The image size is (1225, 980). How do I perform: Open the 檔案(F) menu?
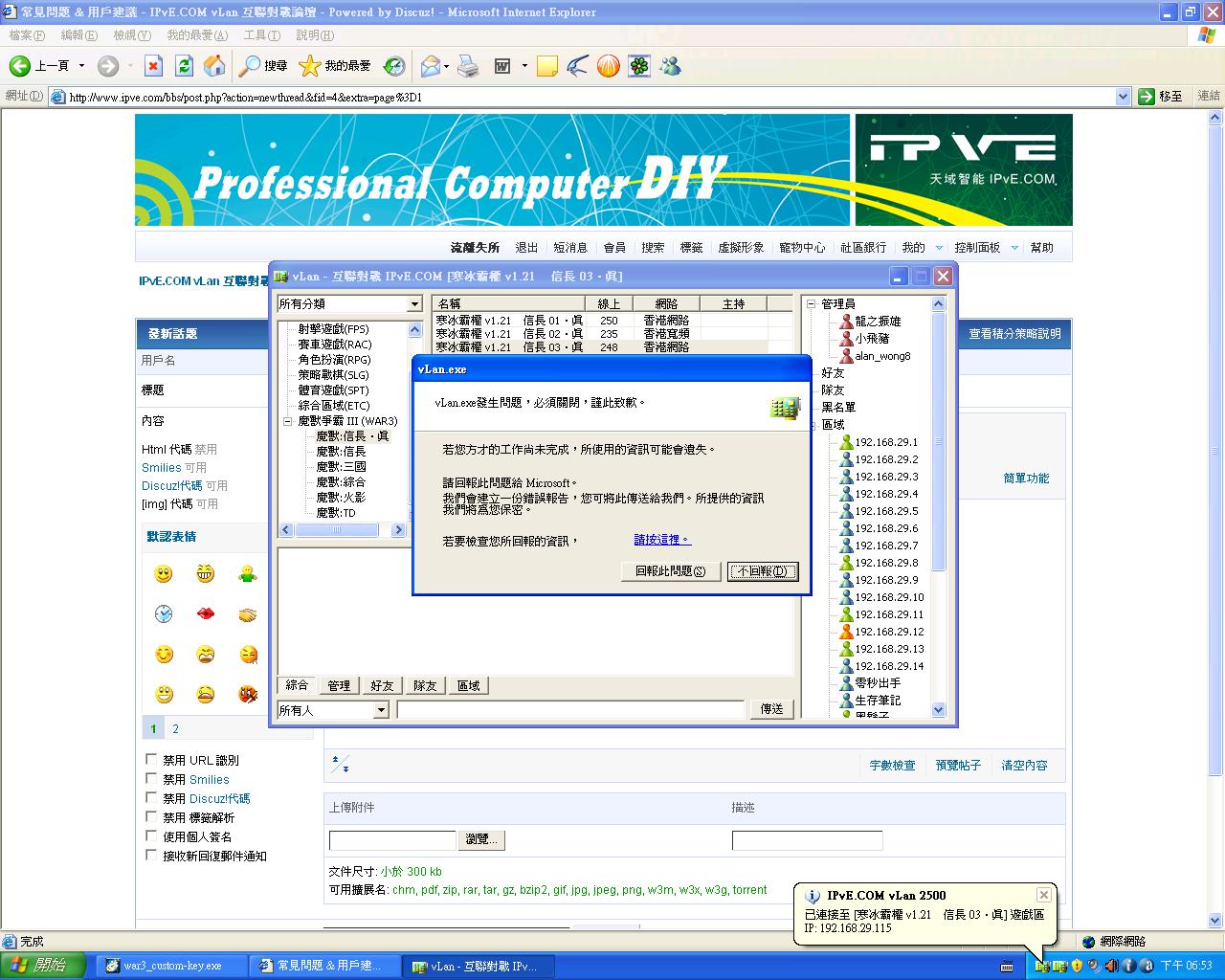(27, 35)
